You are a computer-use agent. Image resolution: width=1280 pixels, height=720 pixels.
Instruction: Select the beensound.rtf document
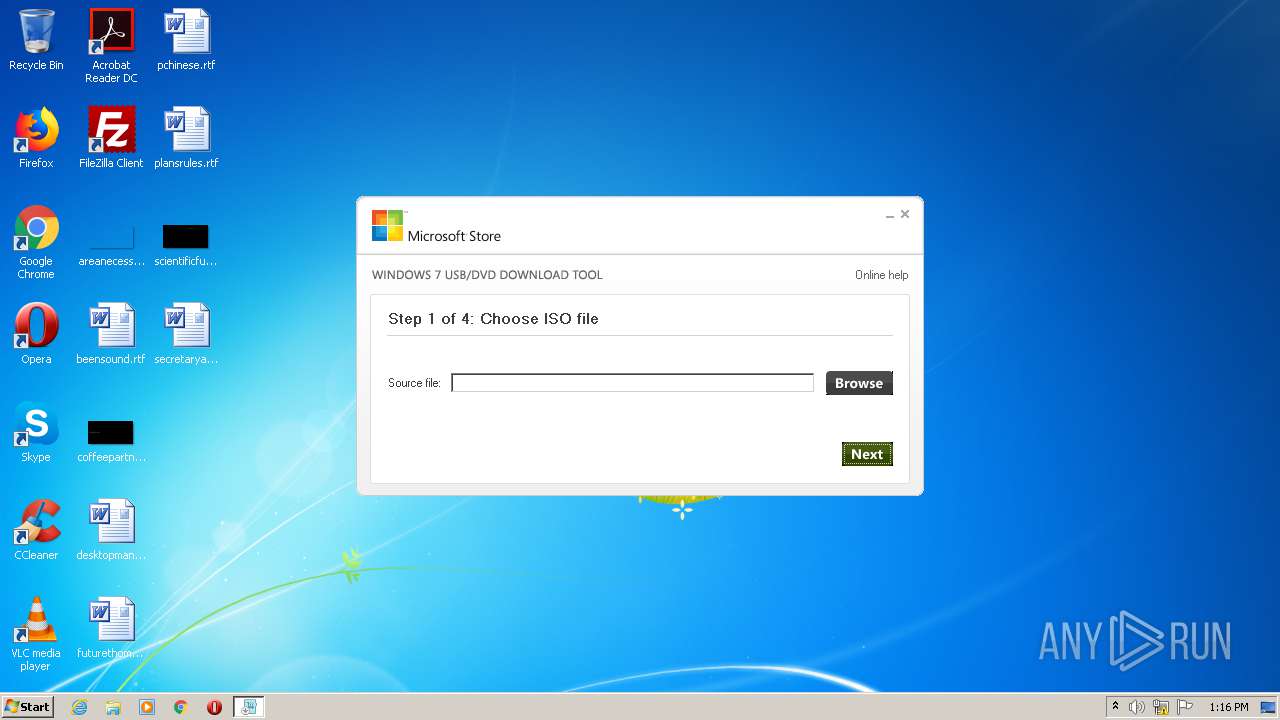coord(111,334)
